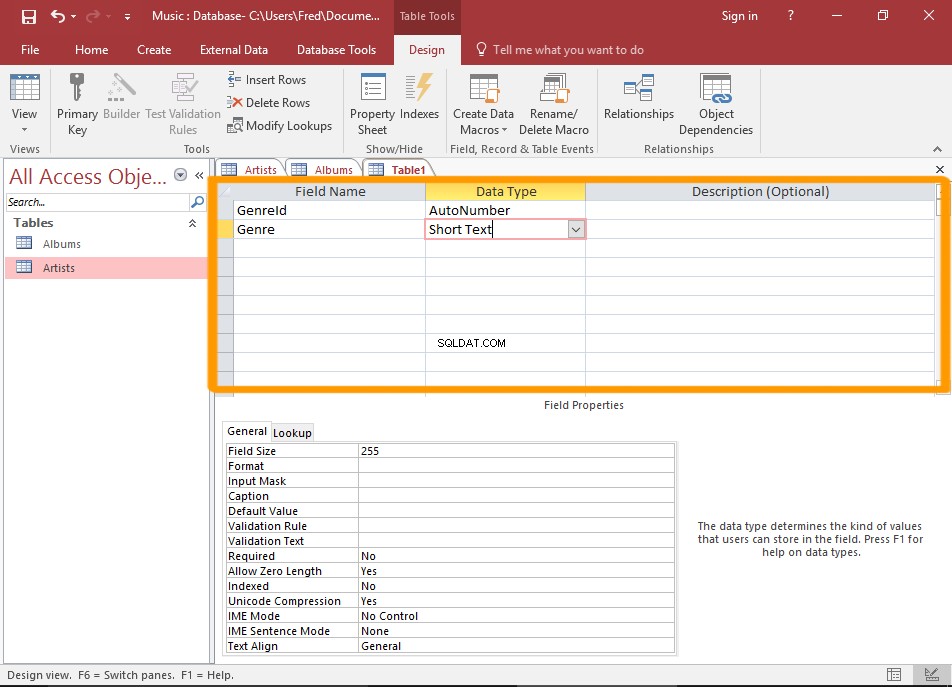The image size is (952, 687).
Task: Open the Relationships icon
Action: [639, 88]
